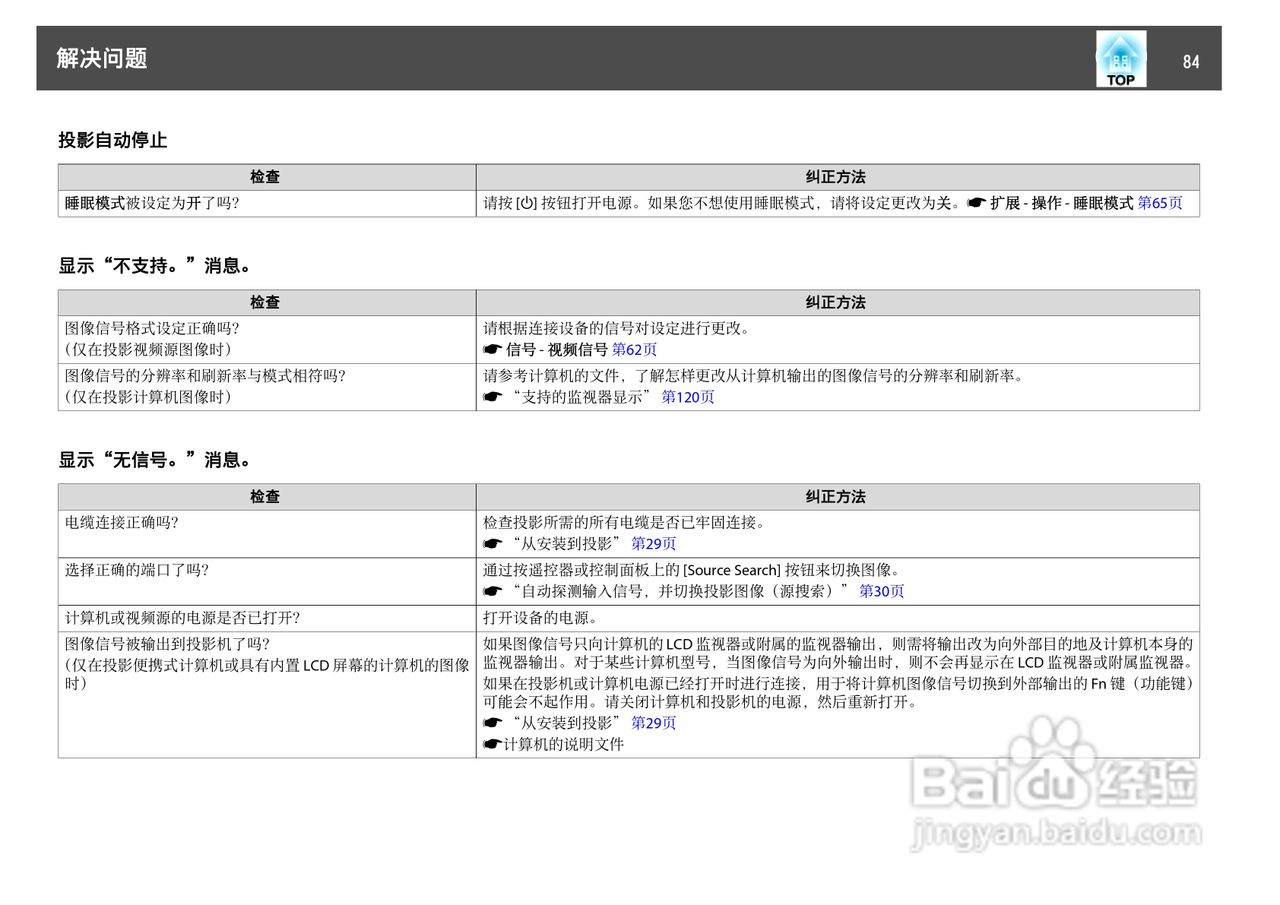Open 第29页 link in the image signal output row

tap(653, 723)
